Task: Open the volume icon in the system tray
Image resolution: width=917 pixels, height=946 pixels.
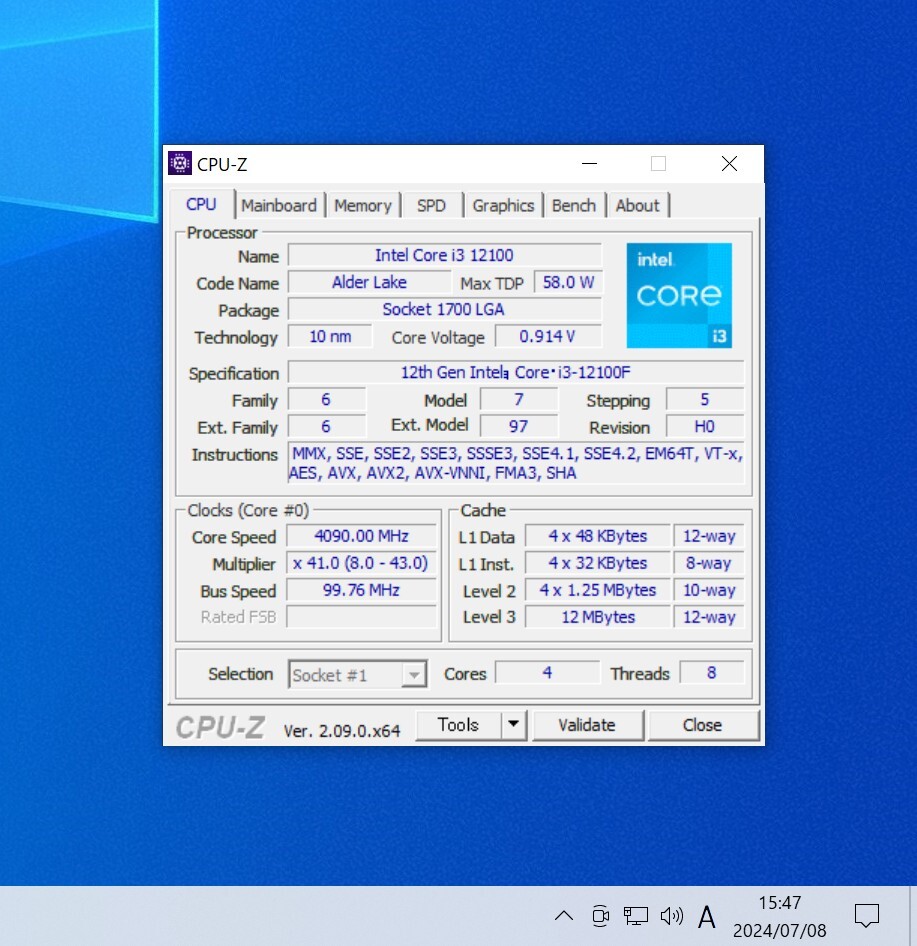Action: 671,915
